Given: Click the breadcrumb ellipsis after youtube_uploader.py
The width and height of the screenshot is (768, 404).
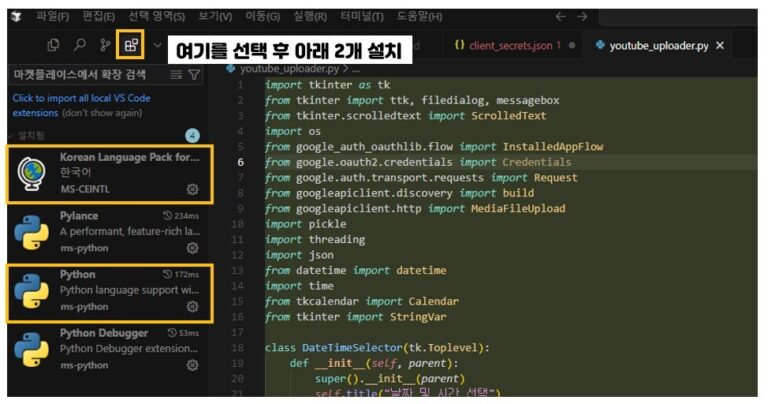Looking at the screenshot, I should click(x=356, y=69).
